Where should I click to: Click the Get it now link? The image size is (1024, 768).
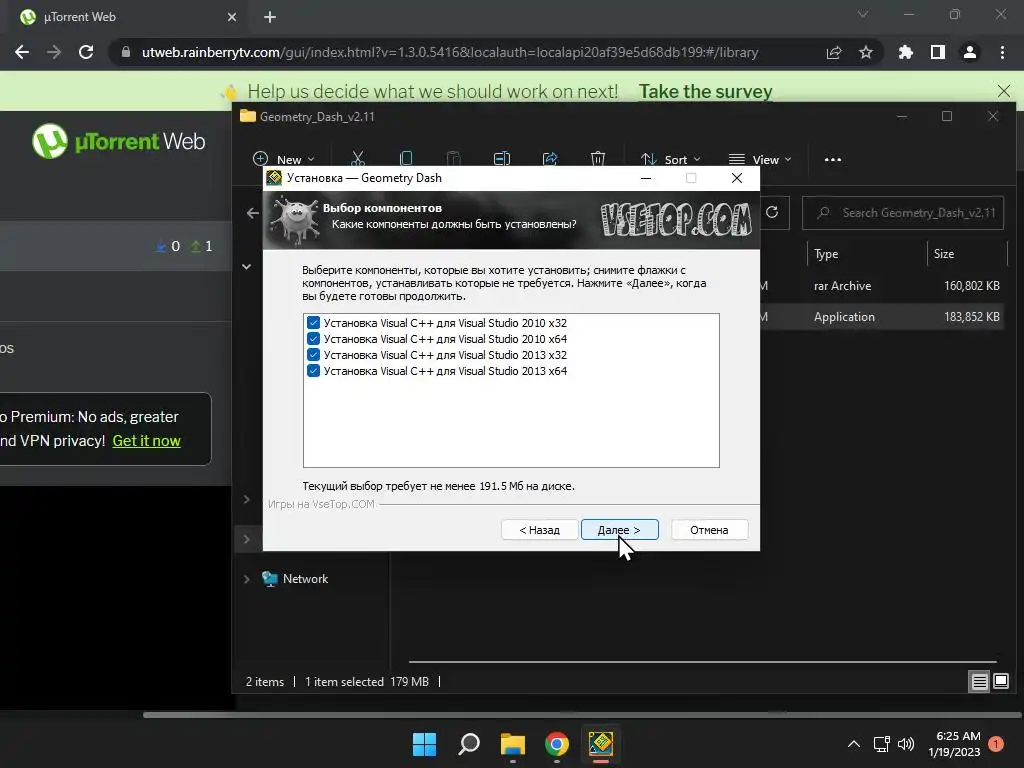coord(146,441)
